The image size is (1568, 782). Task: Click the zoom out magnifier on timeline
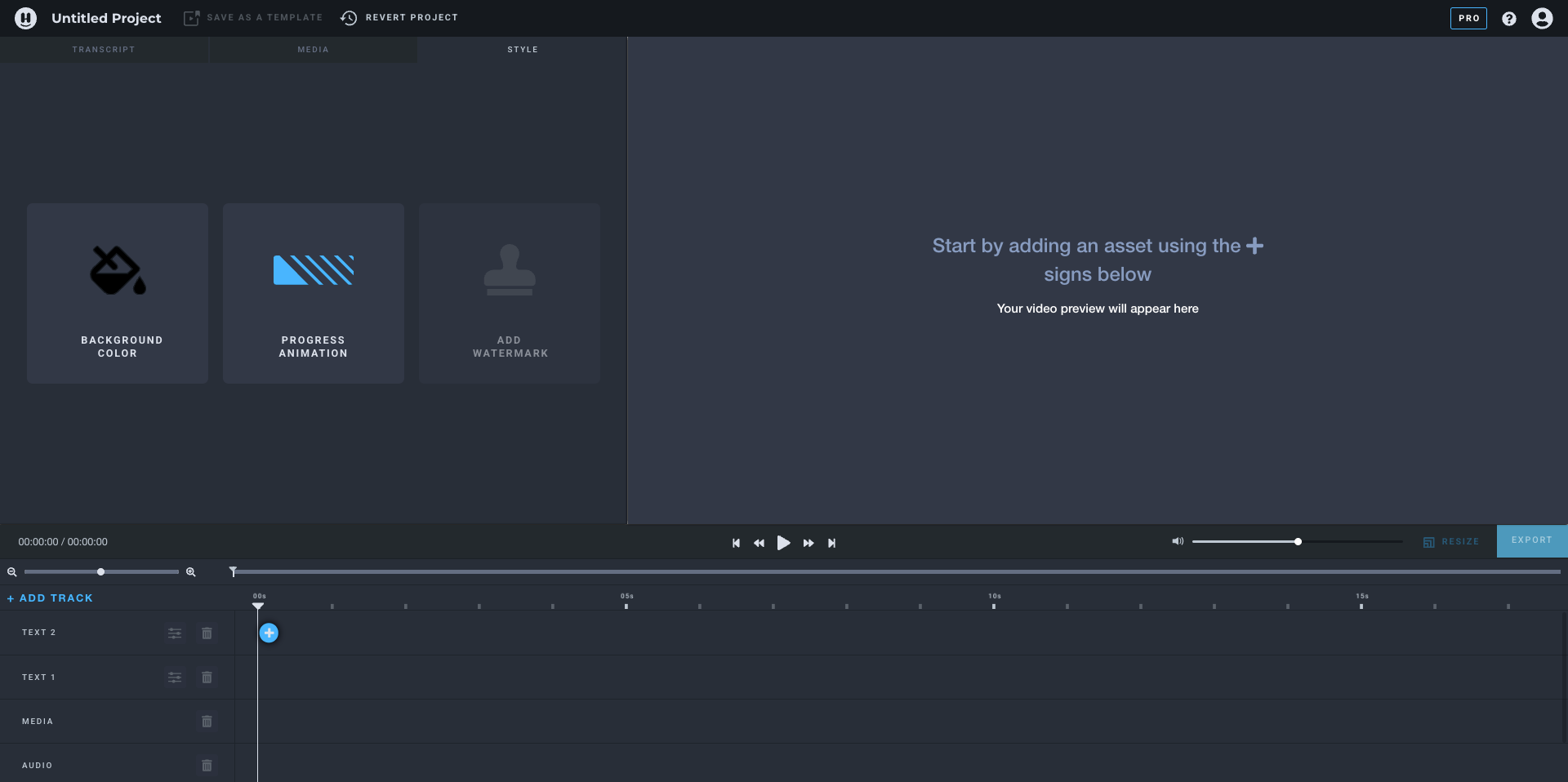(12, 572)
